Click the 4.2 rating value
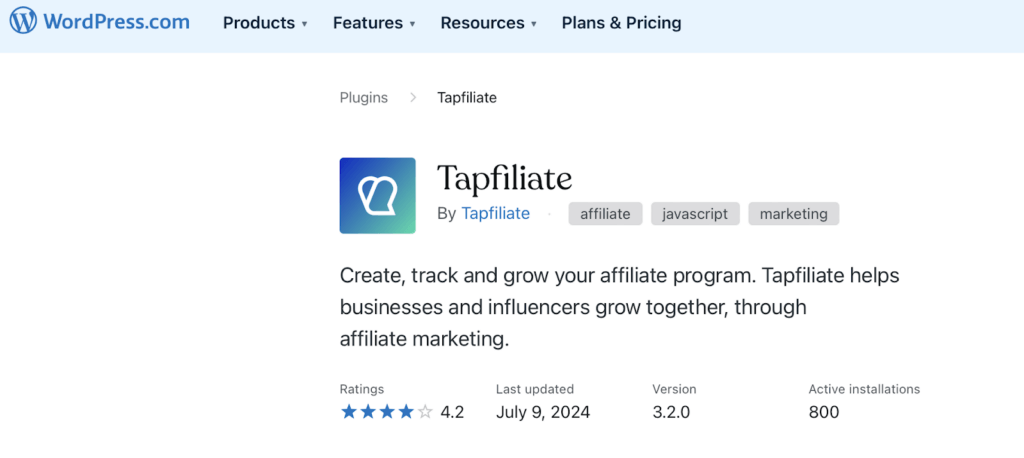Screen dimensions: 1024x458 452,412
